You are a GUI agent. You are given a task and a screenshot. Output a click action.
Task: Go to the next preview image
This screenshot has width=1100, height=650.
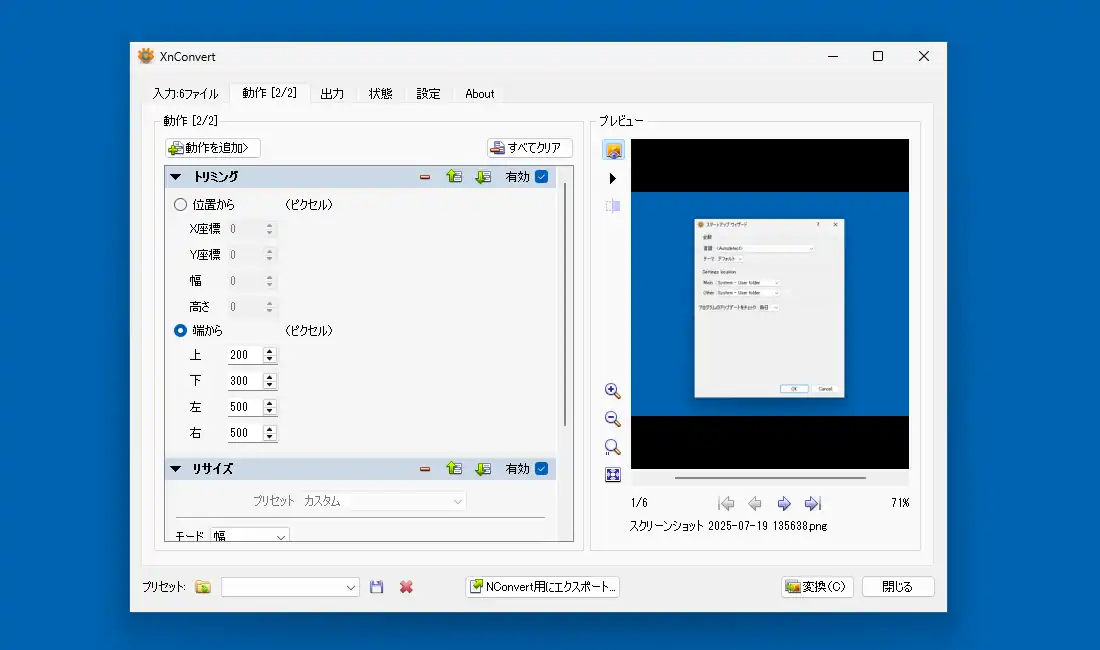[784, 503]
